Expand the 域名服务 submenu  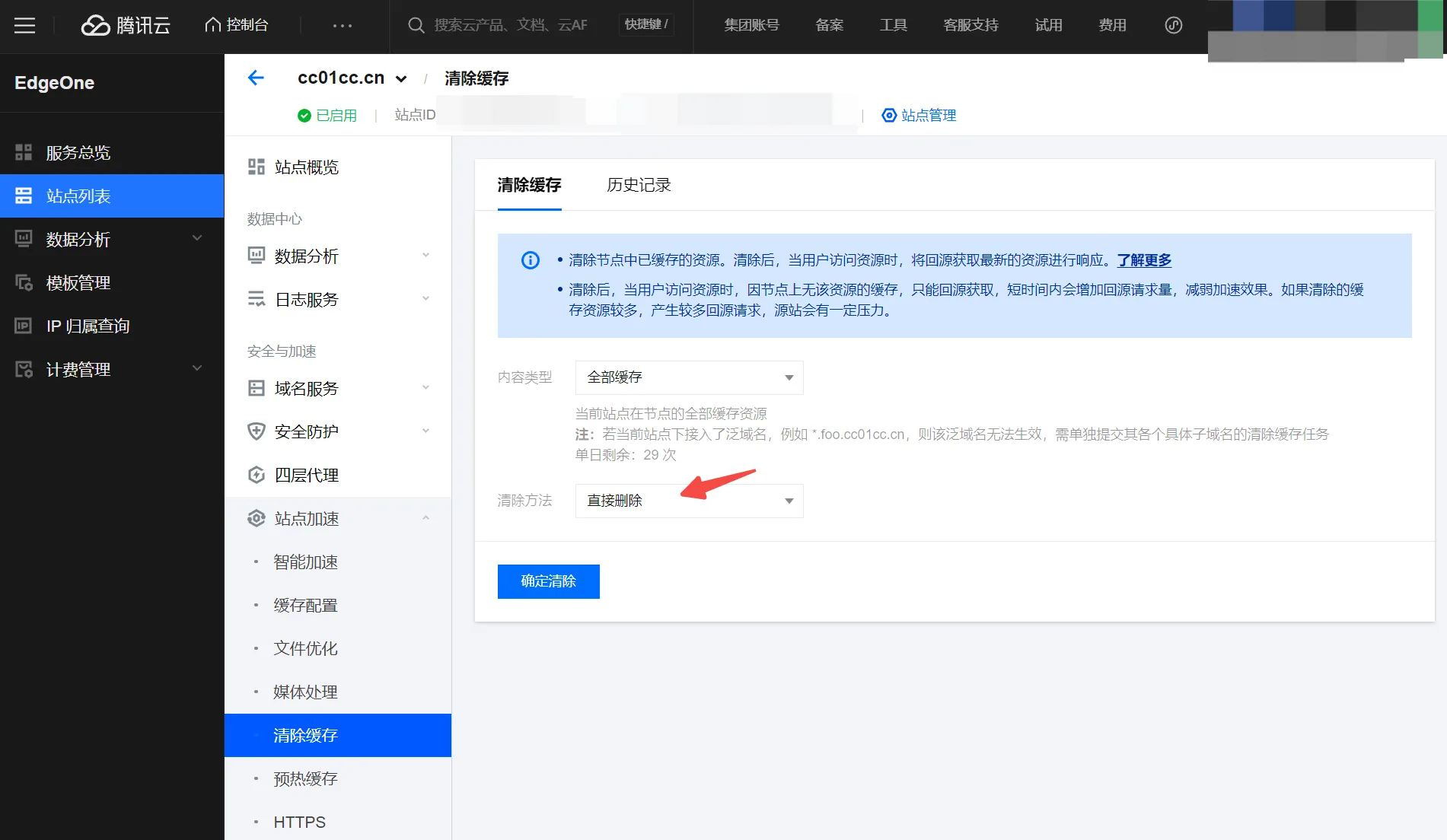338,388
